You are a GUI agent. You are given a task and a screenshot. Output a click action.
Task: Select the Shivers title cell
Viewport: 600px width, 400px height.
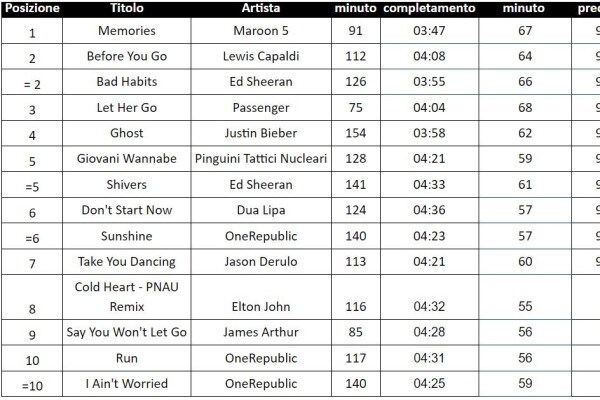point(126,185)
